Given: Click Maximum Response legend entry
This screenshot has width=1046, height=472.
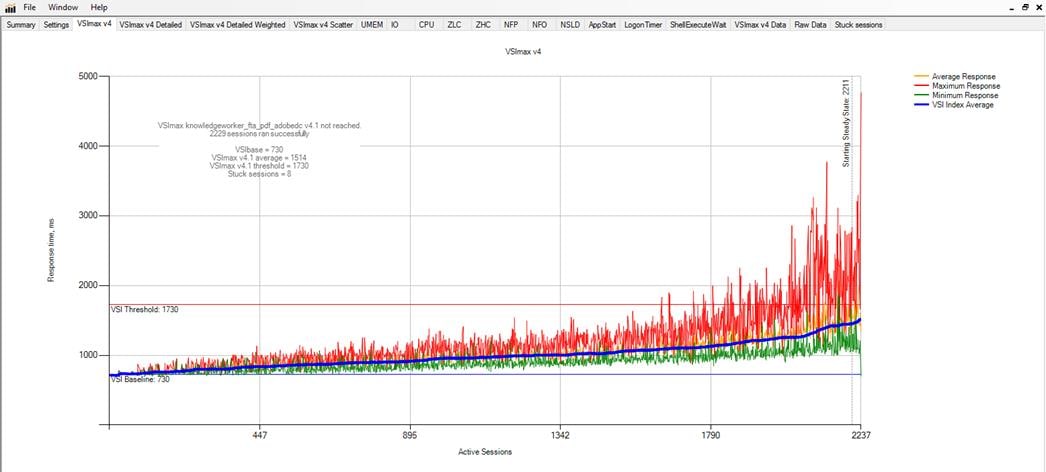Looking at the screenshot, I should pyautogui.click(x=957, y=86).
